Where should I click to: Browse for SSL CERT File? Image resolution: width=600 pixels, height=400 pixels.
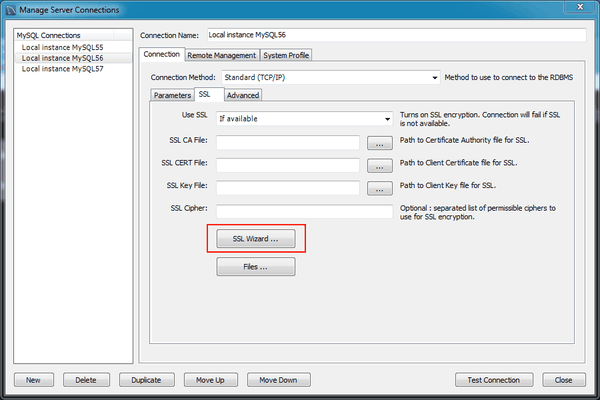click(x=378, y=165)
